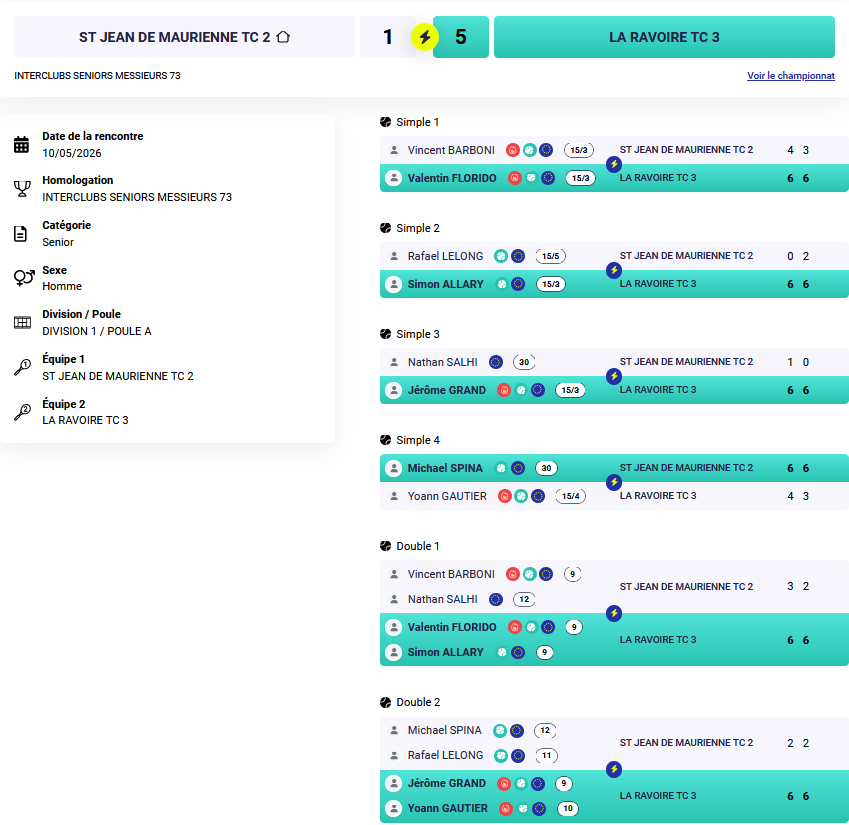Click the lightning badge in Double 1 match

[613, 613]
